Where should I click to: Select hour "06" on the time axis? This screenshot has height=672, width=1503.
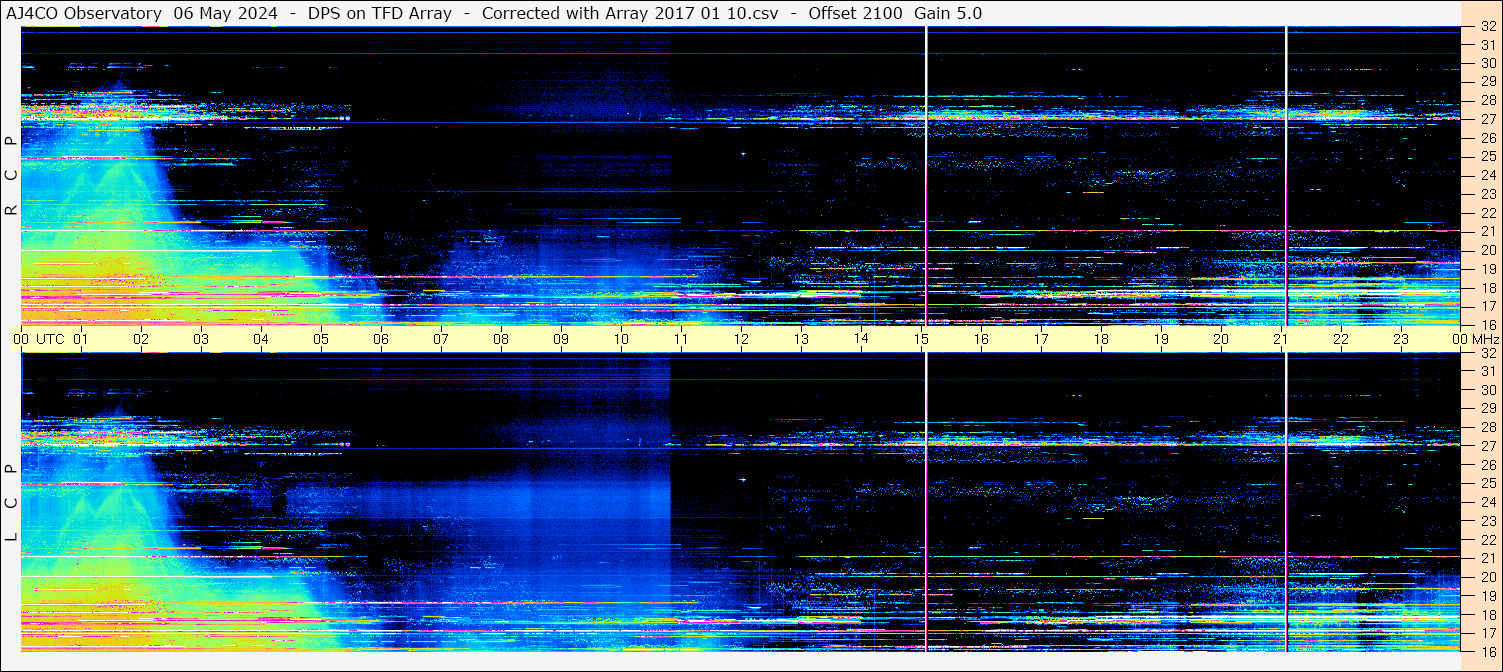point(381,340)
